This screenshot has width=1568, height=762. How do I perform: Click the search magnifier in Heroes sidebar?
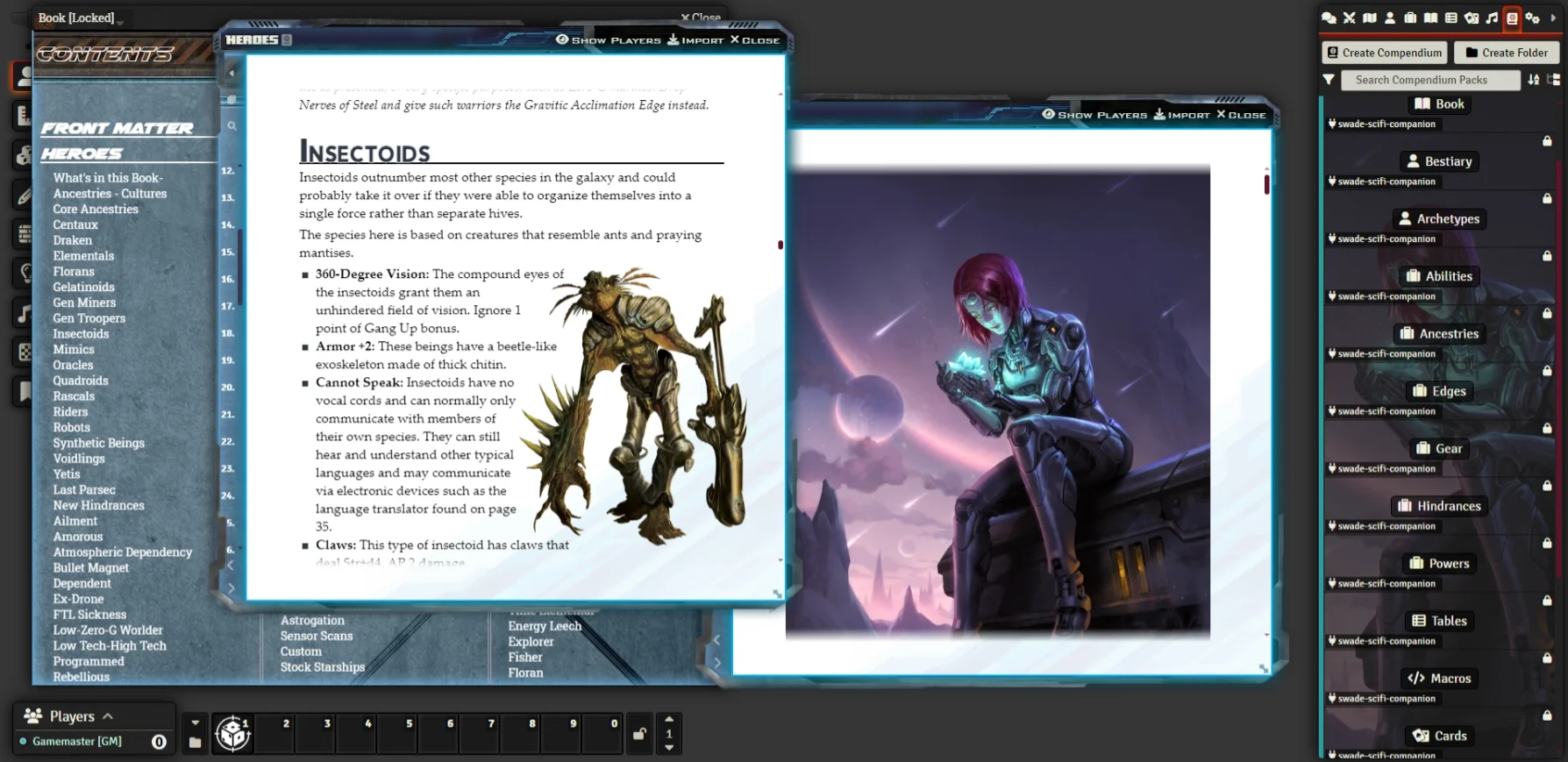tap(232, 126)
